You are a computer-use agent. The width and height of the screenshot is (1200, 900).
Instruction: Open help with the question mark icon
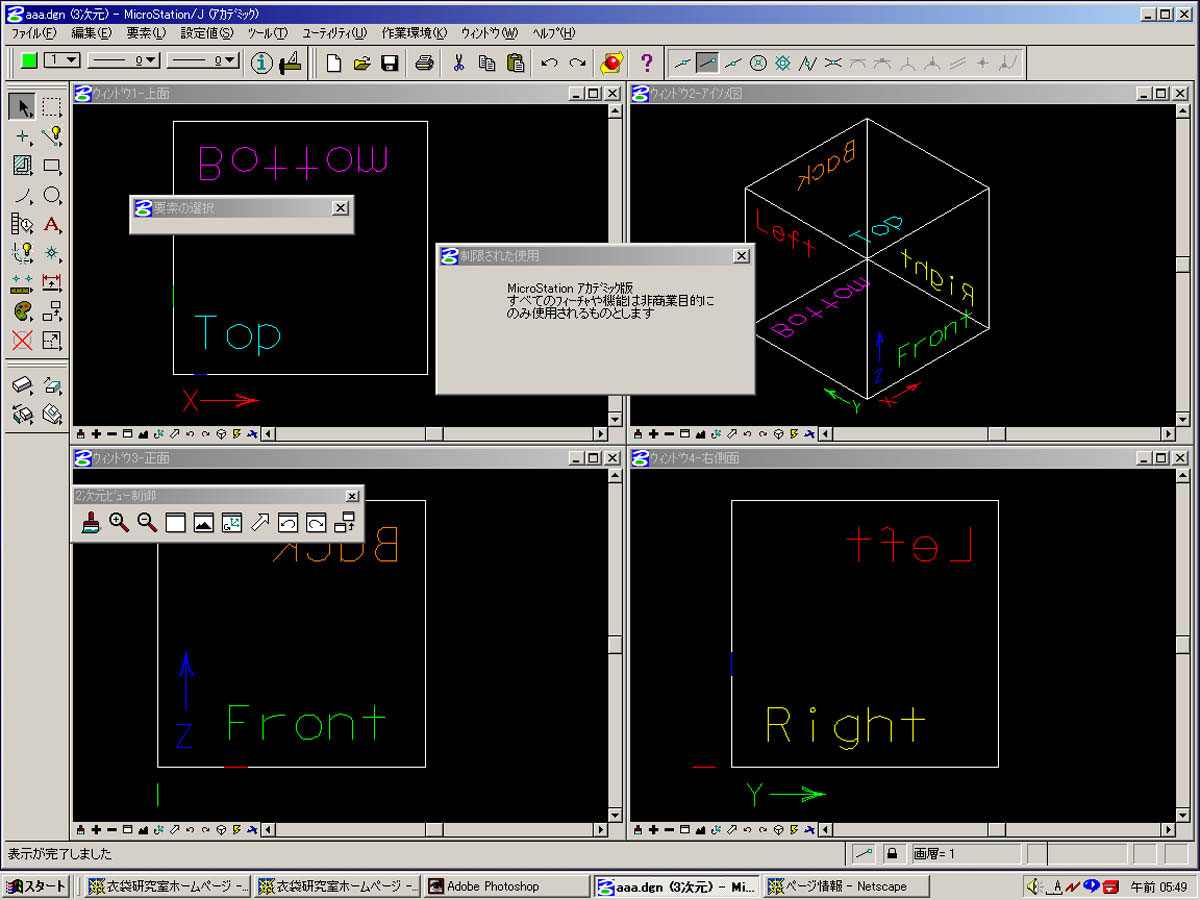click(646, 63)
